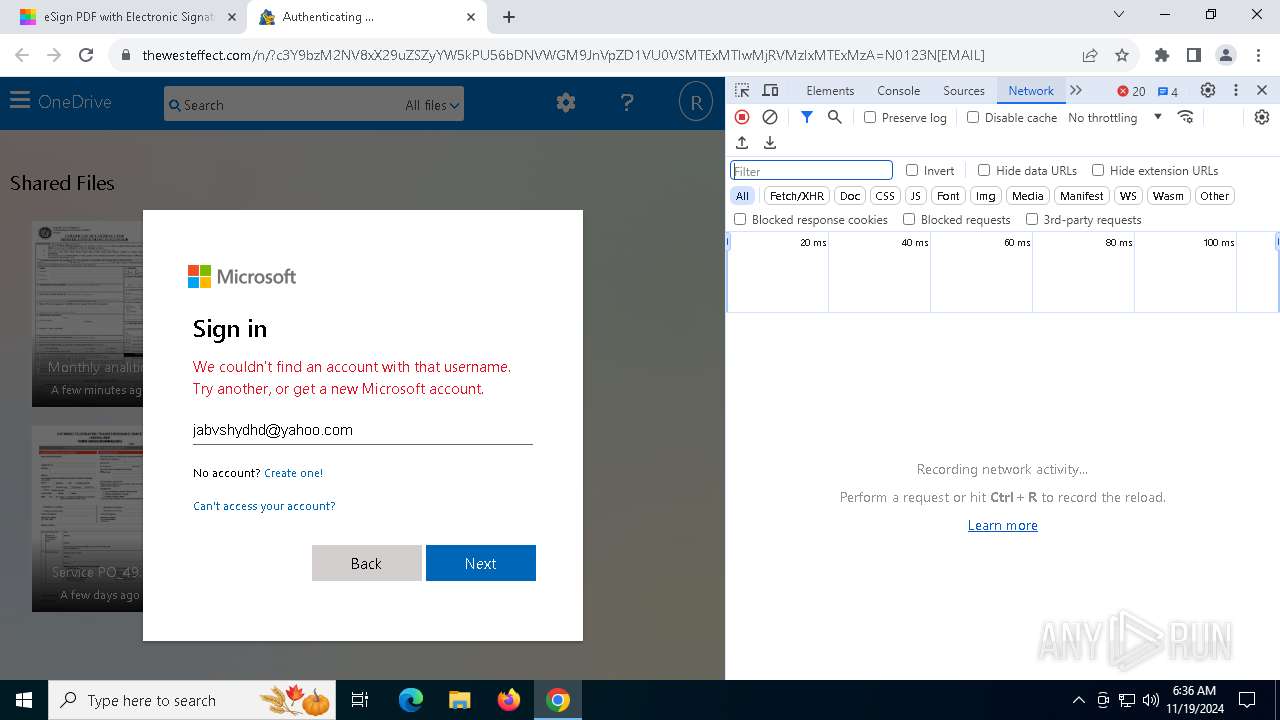Open Chrome profile icon

click(x=1226, y=55)
